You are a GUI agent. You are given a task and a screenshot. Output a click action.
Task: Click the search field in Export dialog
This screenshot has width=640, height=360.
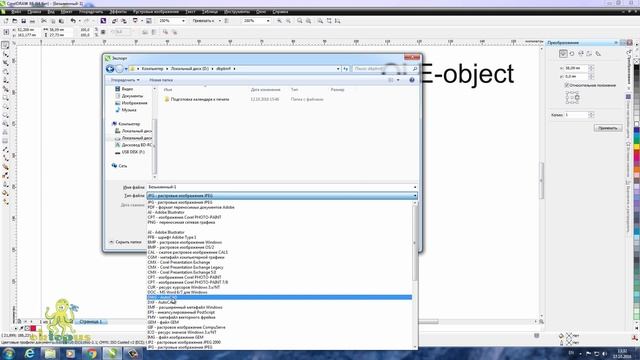[x=385, y=69]
